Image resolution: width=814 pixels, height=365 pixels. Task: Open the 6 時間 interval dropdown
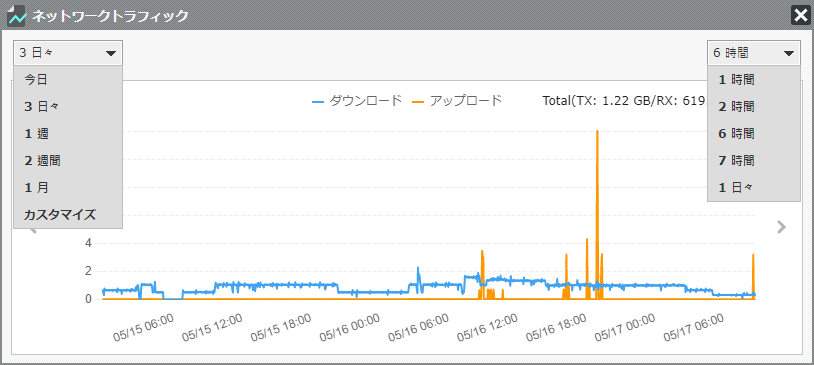click(x=753, y=52)
